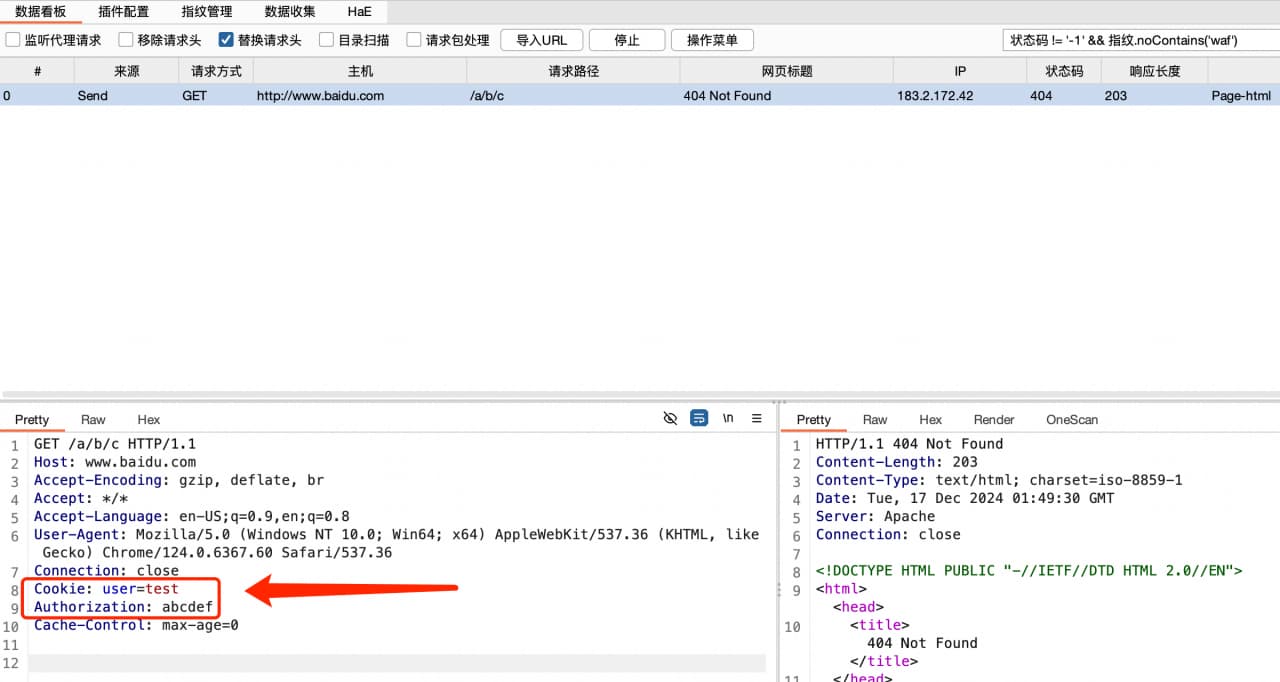
Task: Sort by the 状态码 column header
Action: click(x=1064, y=71)
